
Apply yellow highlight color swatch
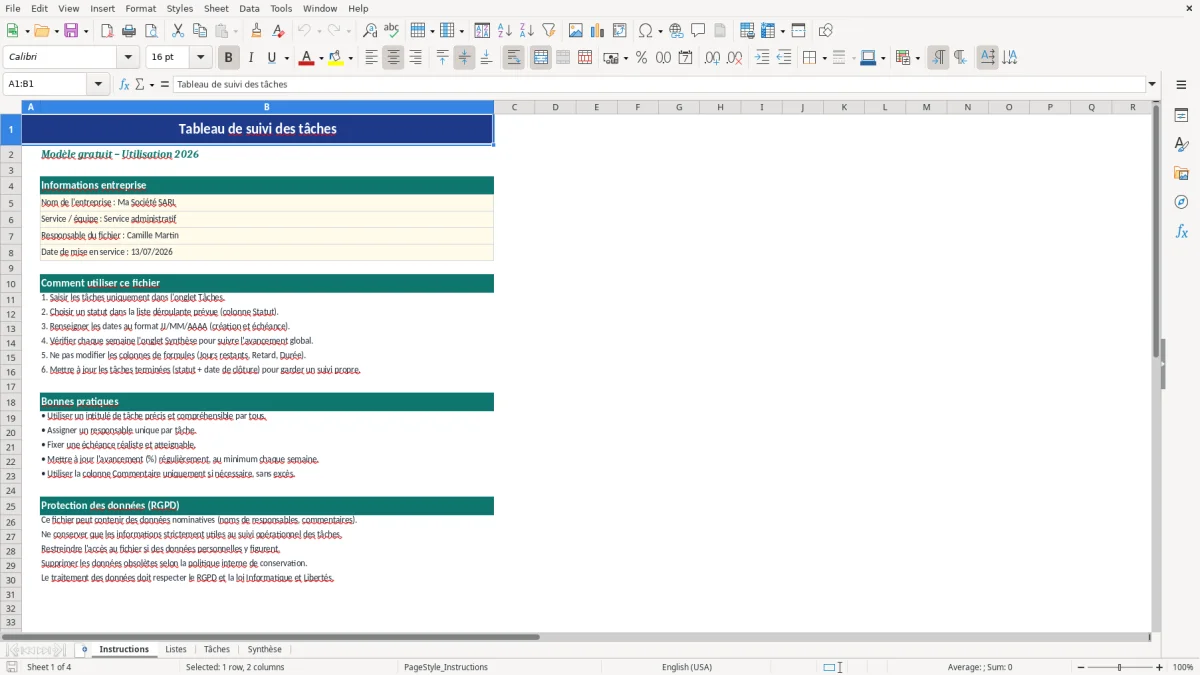coord(335,58)
